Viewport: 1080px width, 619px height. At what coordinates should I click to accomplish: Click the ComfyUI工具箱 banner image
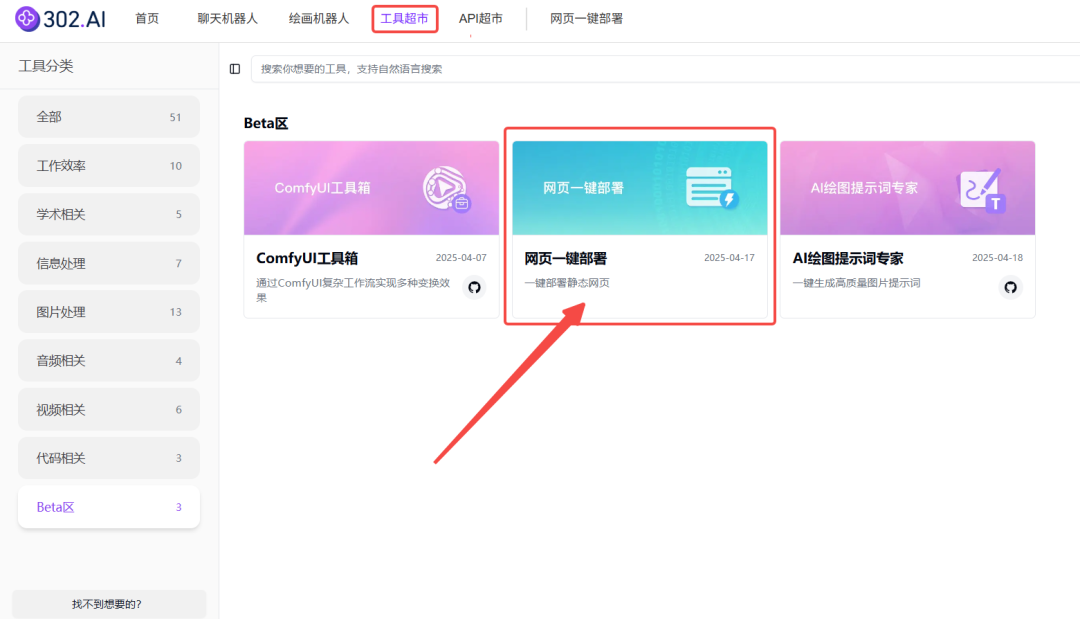[371, 188]
